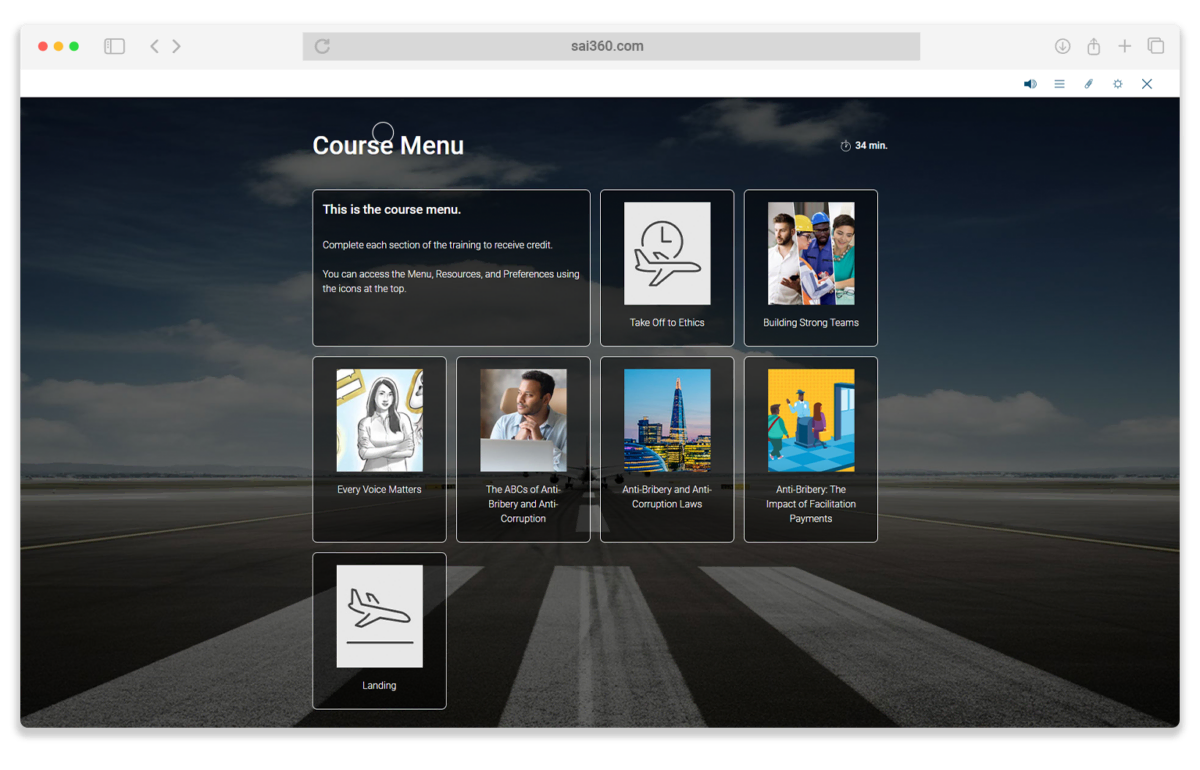Click the browser downloads icon

pos(1061,45)
